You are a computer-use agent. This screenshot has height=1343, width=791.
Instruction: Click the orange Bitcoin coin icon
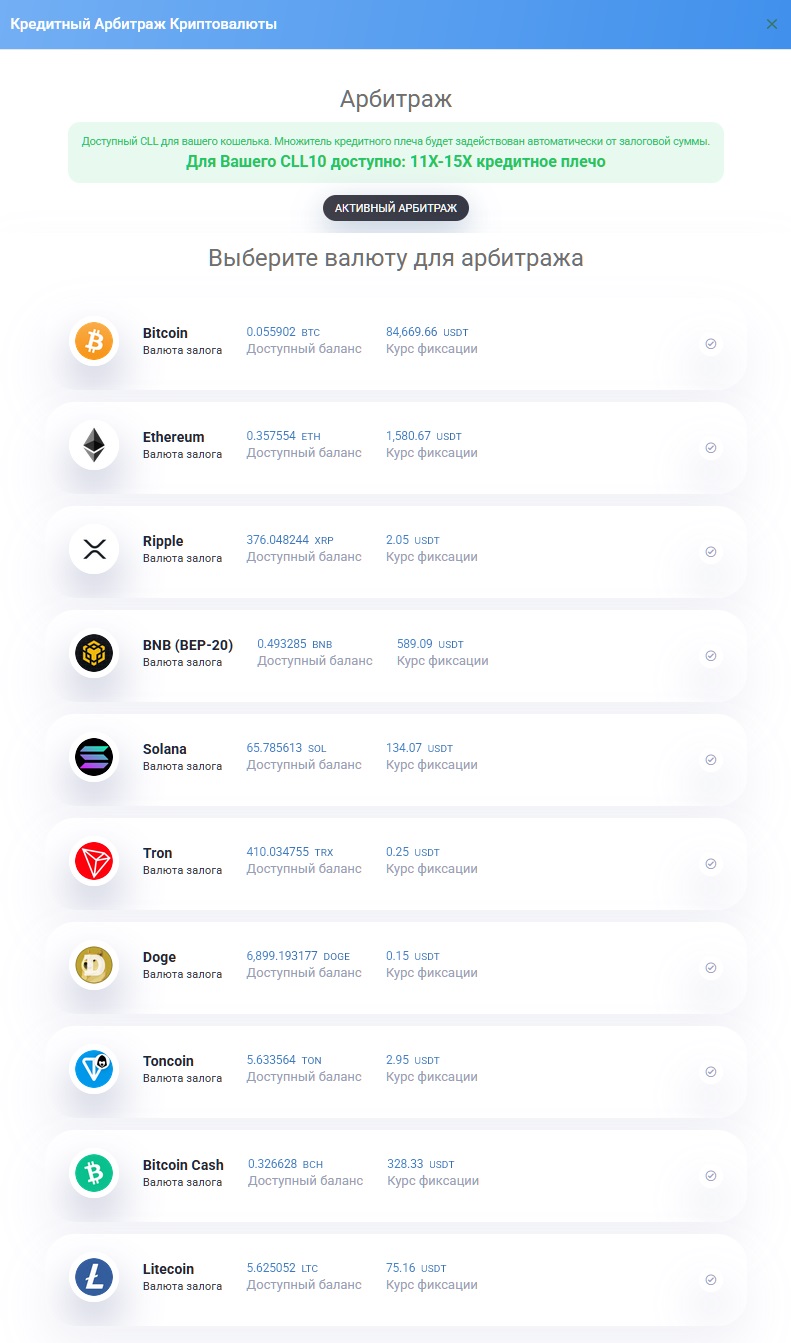tap(94, 342)
